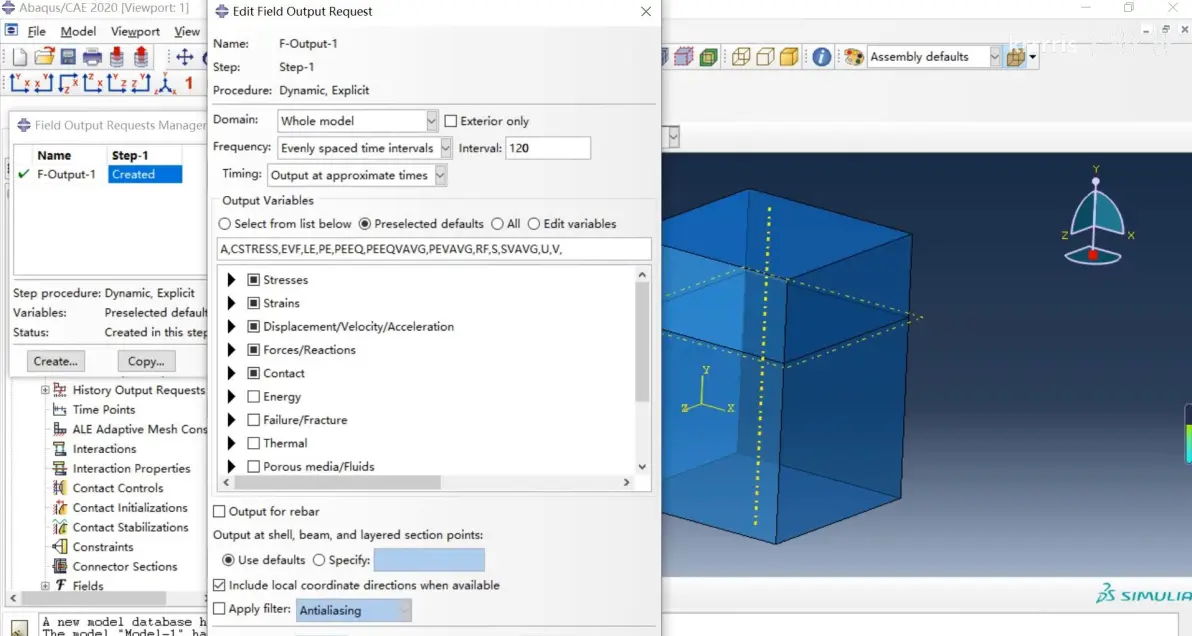Click the shaded render style cube
The image size is (1192, 636).
click(x=790, y=57)
